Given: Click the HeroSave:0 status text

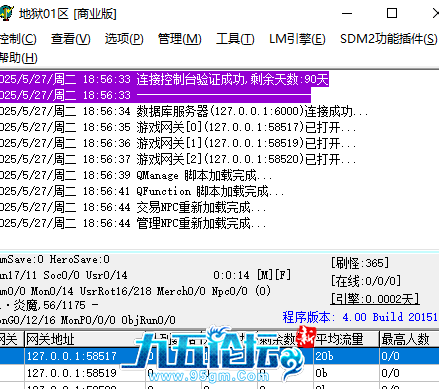Looking at the screenshot, I should click(80, 259).
